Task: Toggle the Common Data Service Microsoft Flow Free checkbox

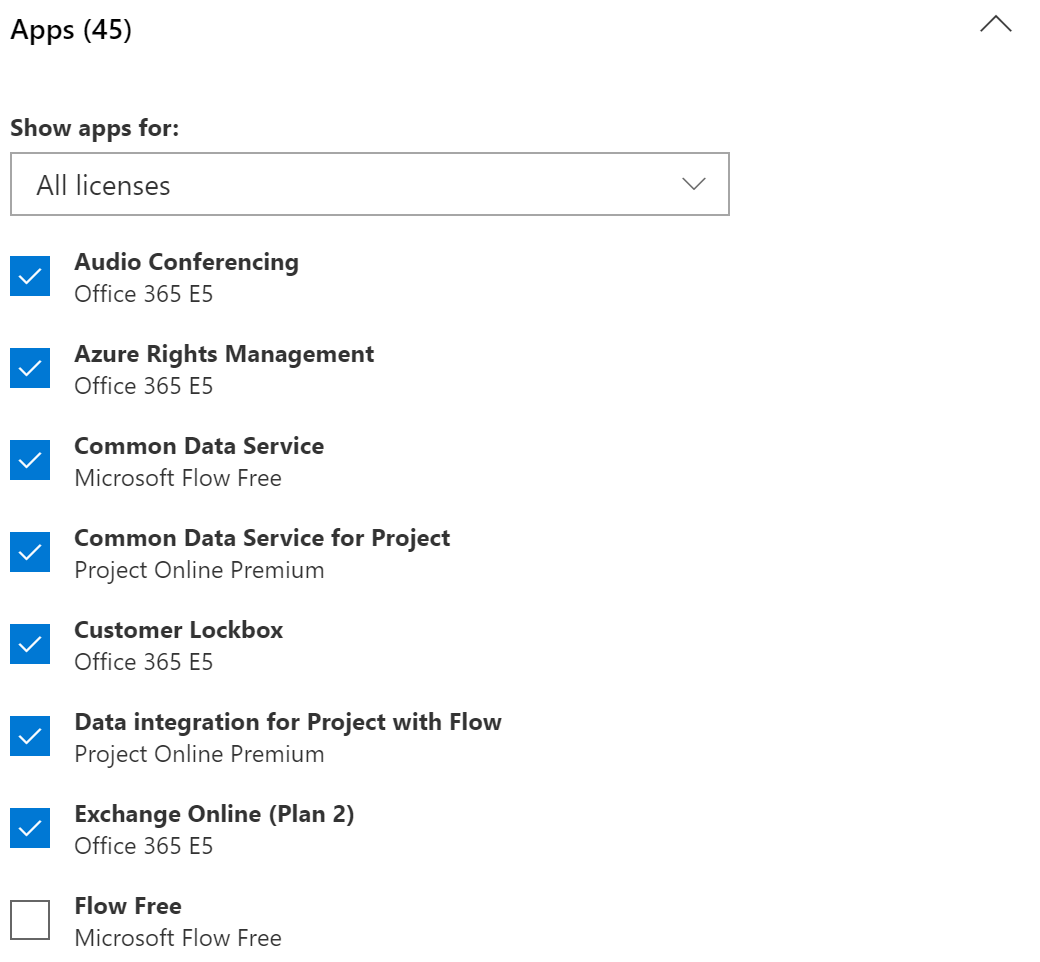Action: [30, 460]
